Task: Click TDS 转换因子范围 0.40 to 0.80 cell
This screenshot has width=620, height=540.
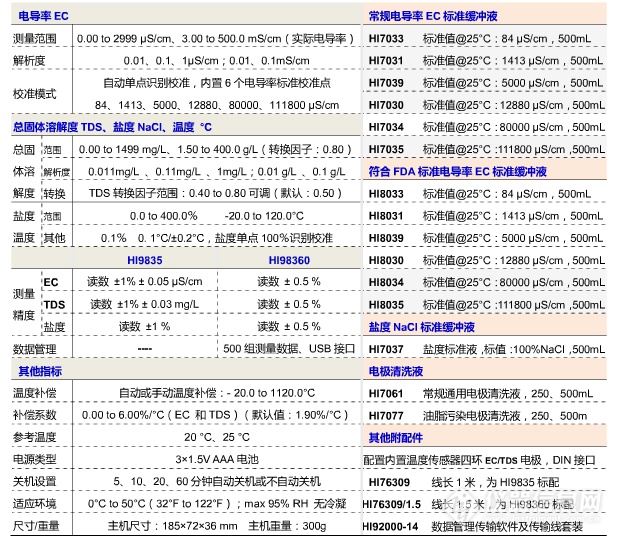Action: coord(215,193)
